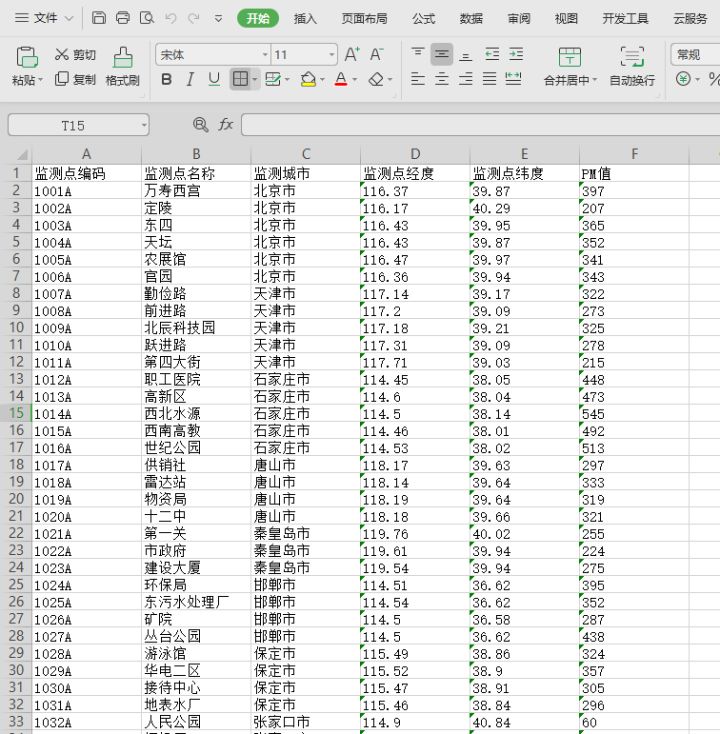The image size is (720, 734).
Task: Click 格式刷 format painter
Action: [123, 67]
